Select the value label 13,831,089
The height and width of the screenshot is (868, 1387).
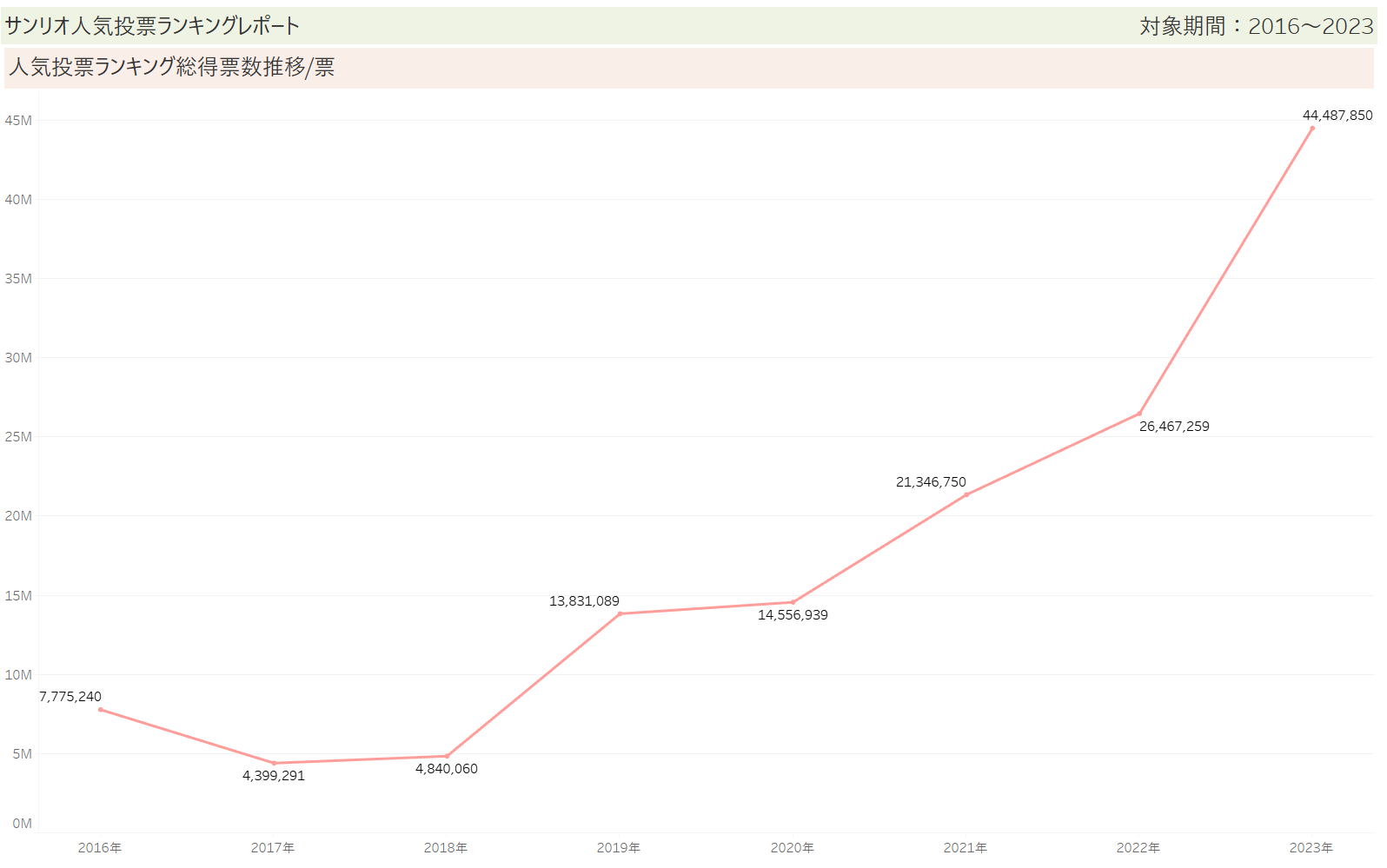click(x=584, y=600)
